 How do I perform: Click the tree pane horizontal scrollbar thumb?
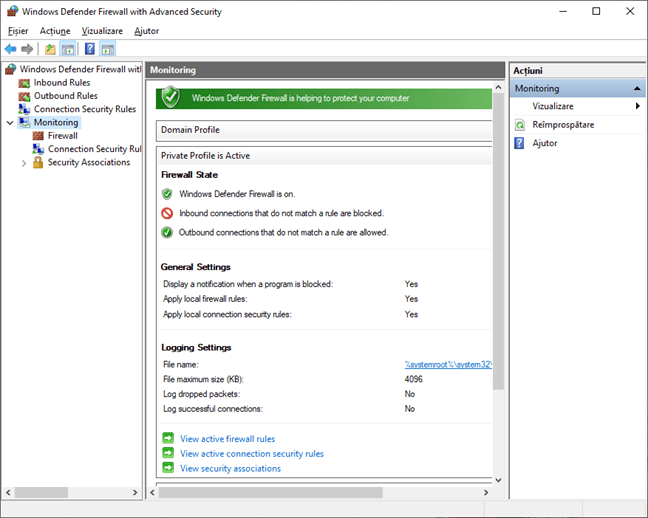pos(41,492)
